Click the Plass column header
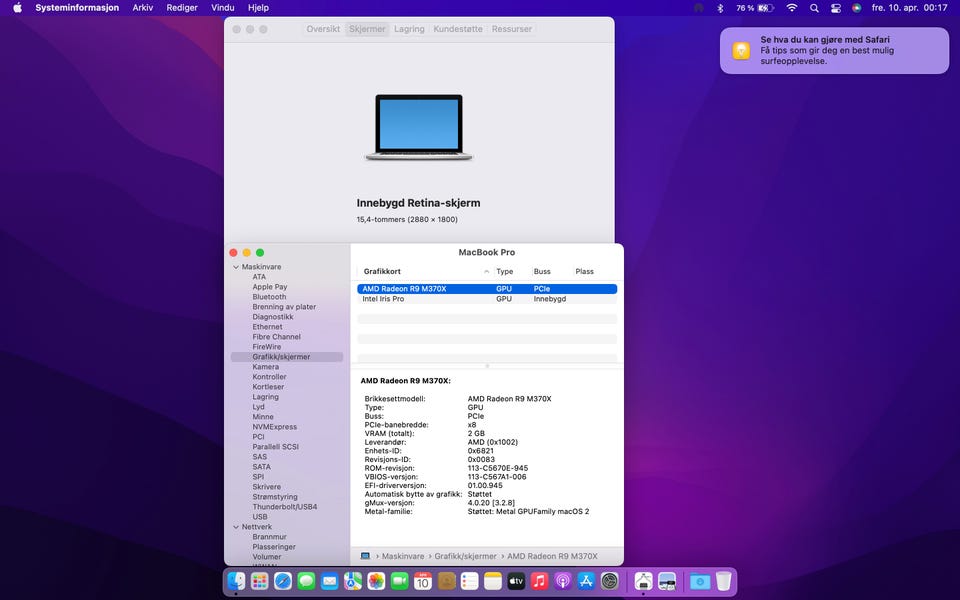960x600 pixels. [584, 271]
